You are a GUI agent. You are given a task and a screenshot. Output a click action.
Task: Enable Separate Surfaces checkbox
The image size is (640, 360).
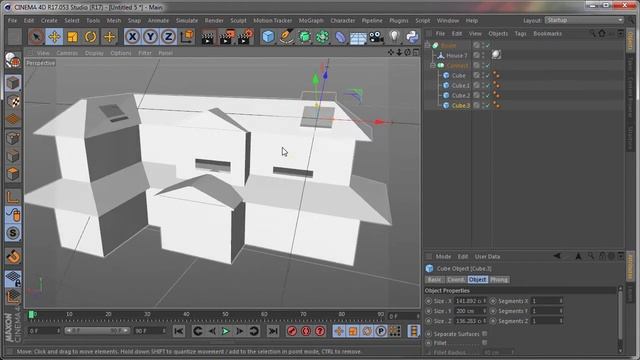pos(484,334)
